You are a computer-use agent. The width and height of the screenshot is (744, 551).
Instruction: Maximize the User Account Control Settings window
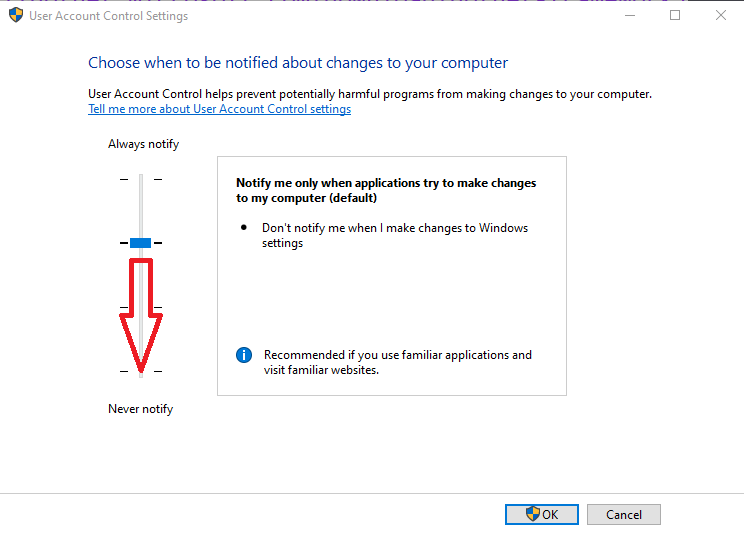point(675,15)
